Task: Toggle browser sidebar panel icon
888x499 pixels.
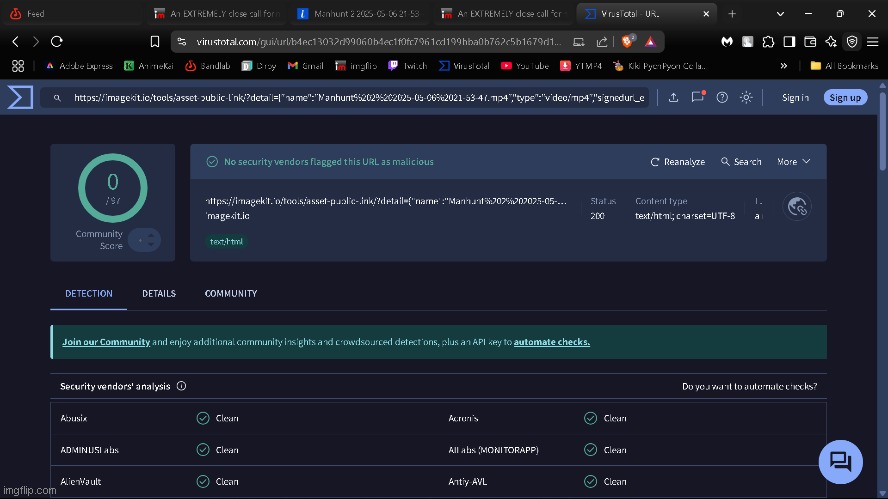Action: tap(789, 41)
